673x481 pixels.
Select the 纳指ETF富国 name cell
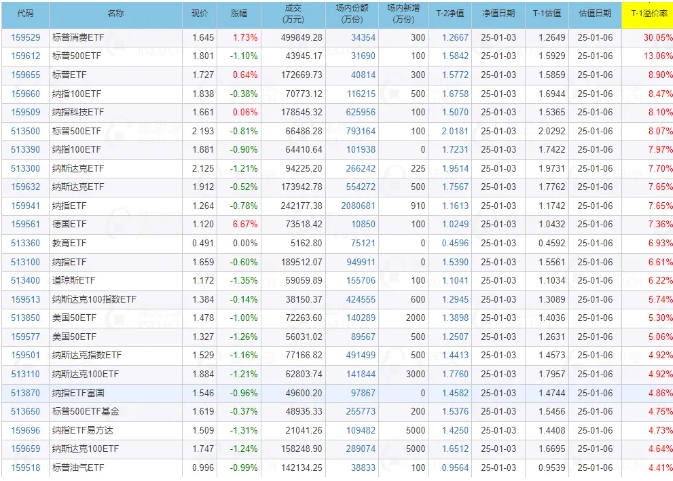point(116,393)
